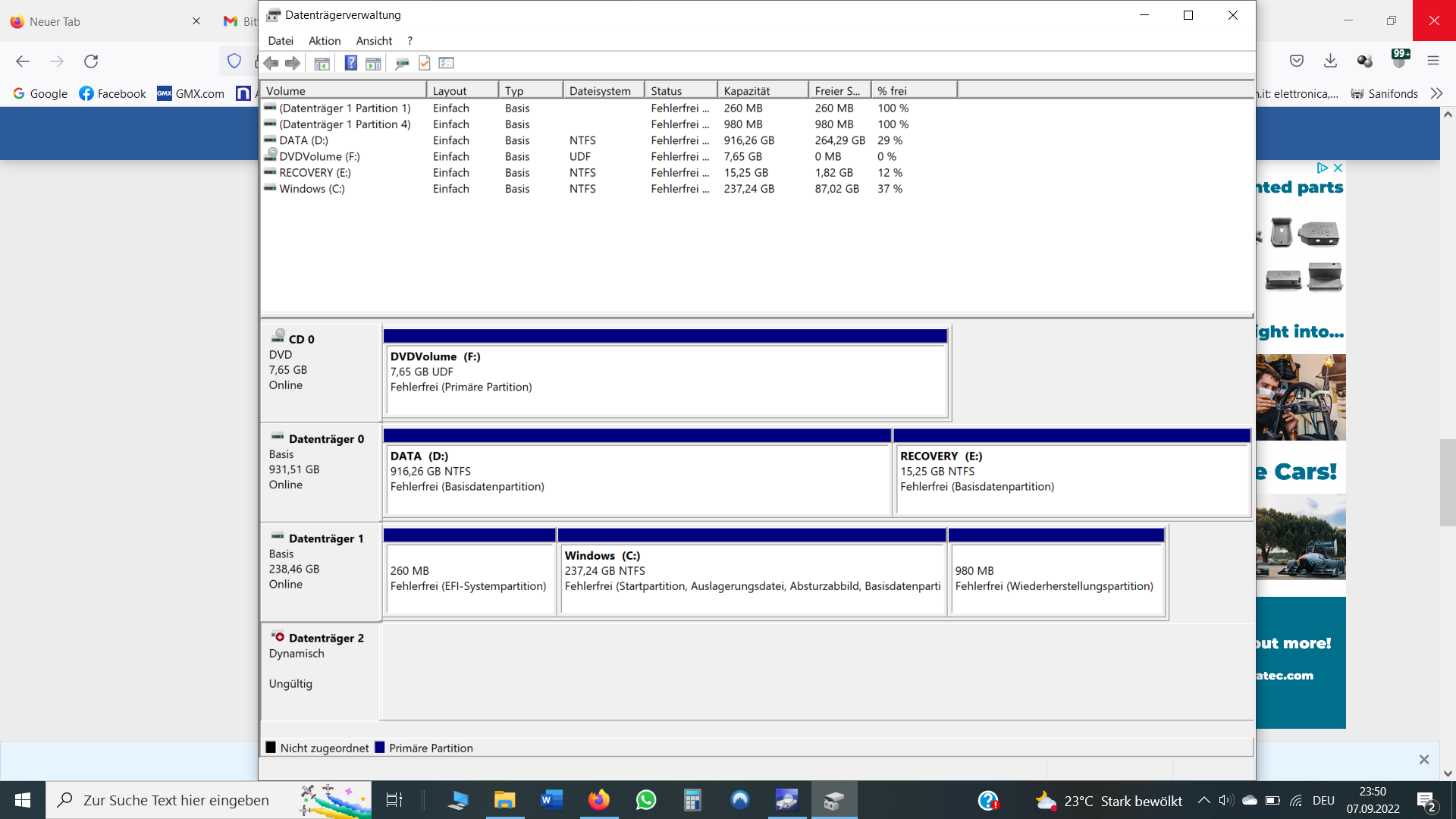Select the RECOVERY (E:) partition block
The height and width of the screenshot is (819, 1456).
[1071, 472]
